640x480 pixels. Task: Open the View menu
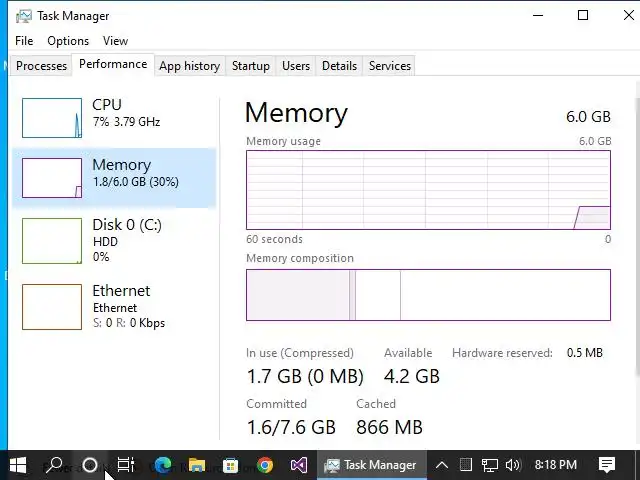(x=115, y=41)
